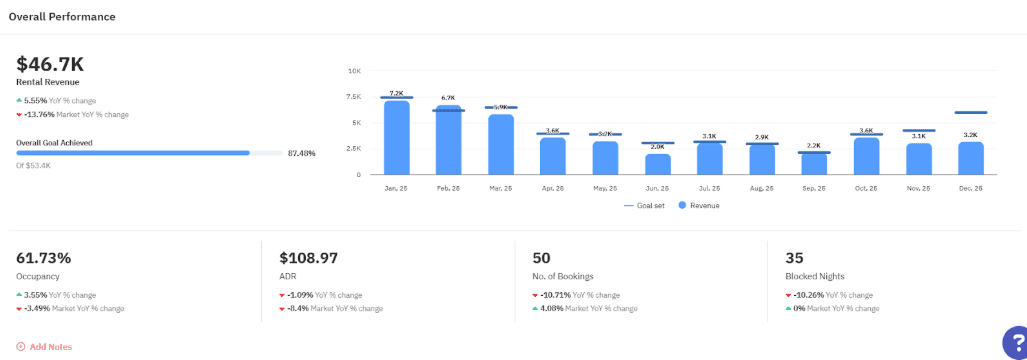
Task: Click the Apr. 25 revenue bar
Action: 553,156
